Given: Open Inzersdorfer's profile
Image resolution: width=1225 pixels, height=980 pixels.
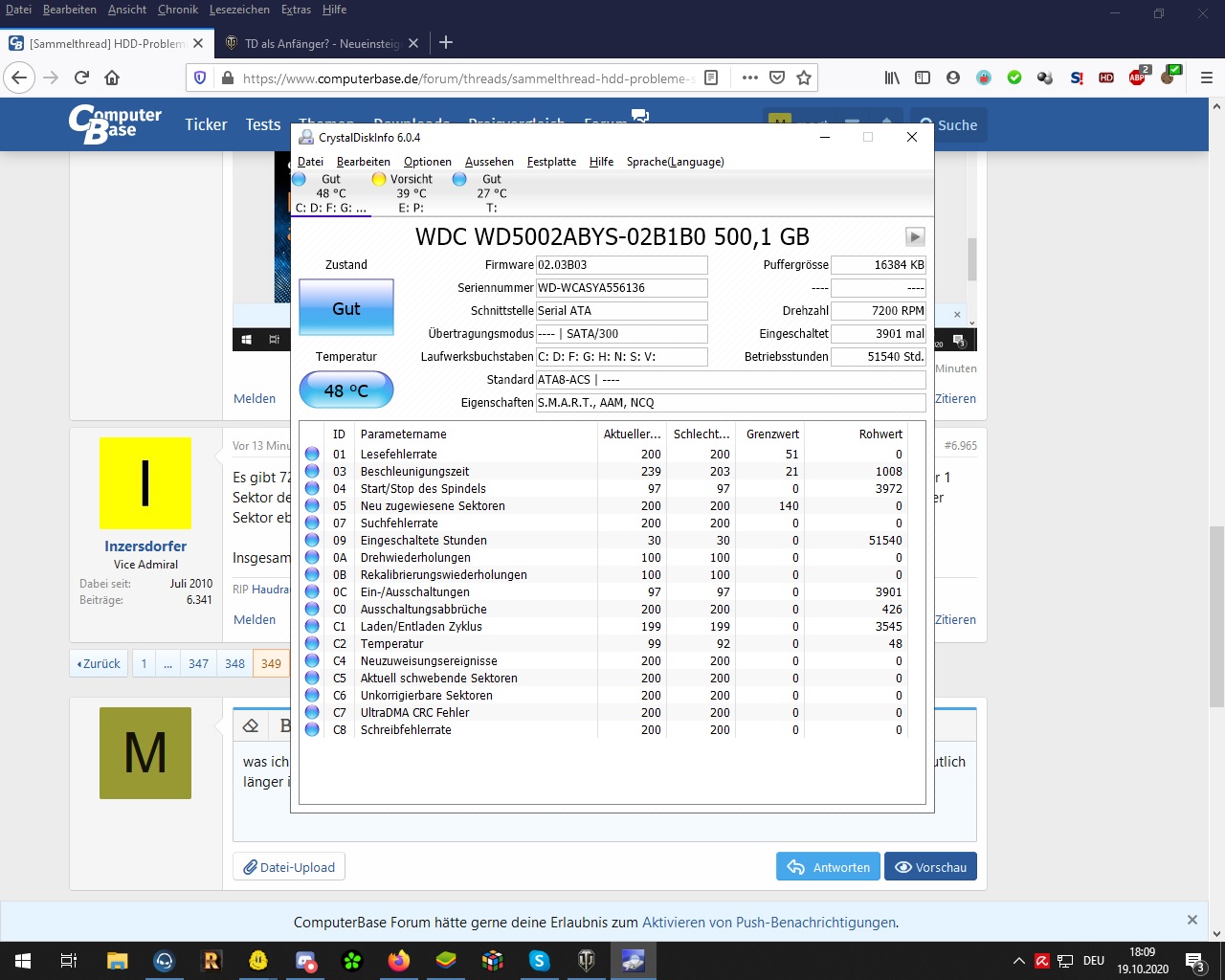Looking at the screenshot, I should 145,546.
